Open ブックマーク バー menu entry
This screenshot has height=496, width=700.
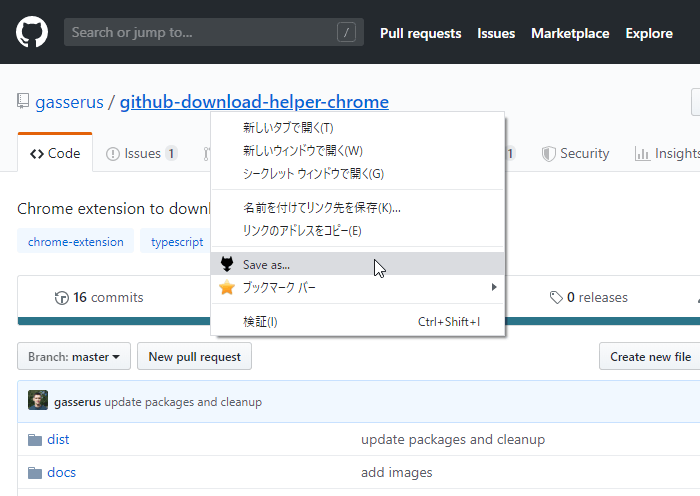[x=358, y=287]
